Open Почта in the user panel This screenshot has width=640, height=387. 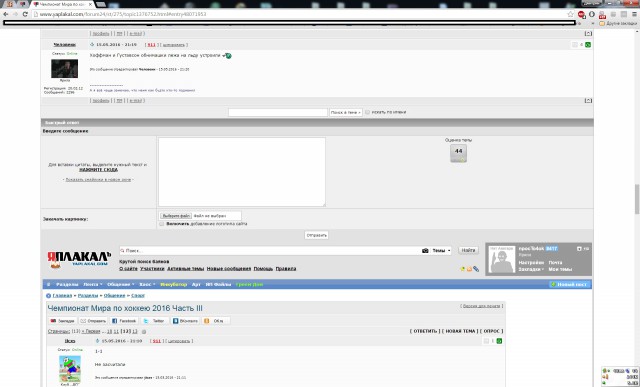click(555, 262)
